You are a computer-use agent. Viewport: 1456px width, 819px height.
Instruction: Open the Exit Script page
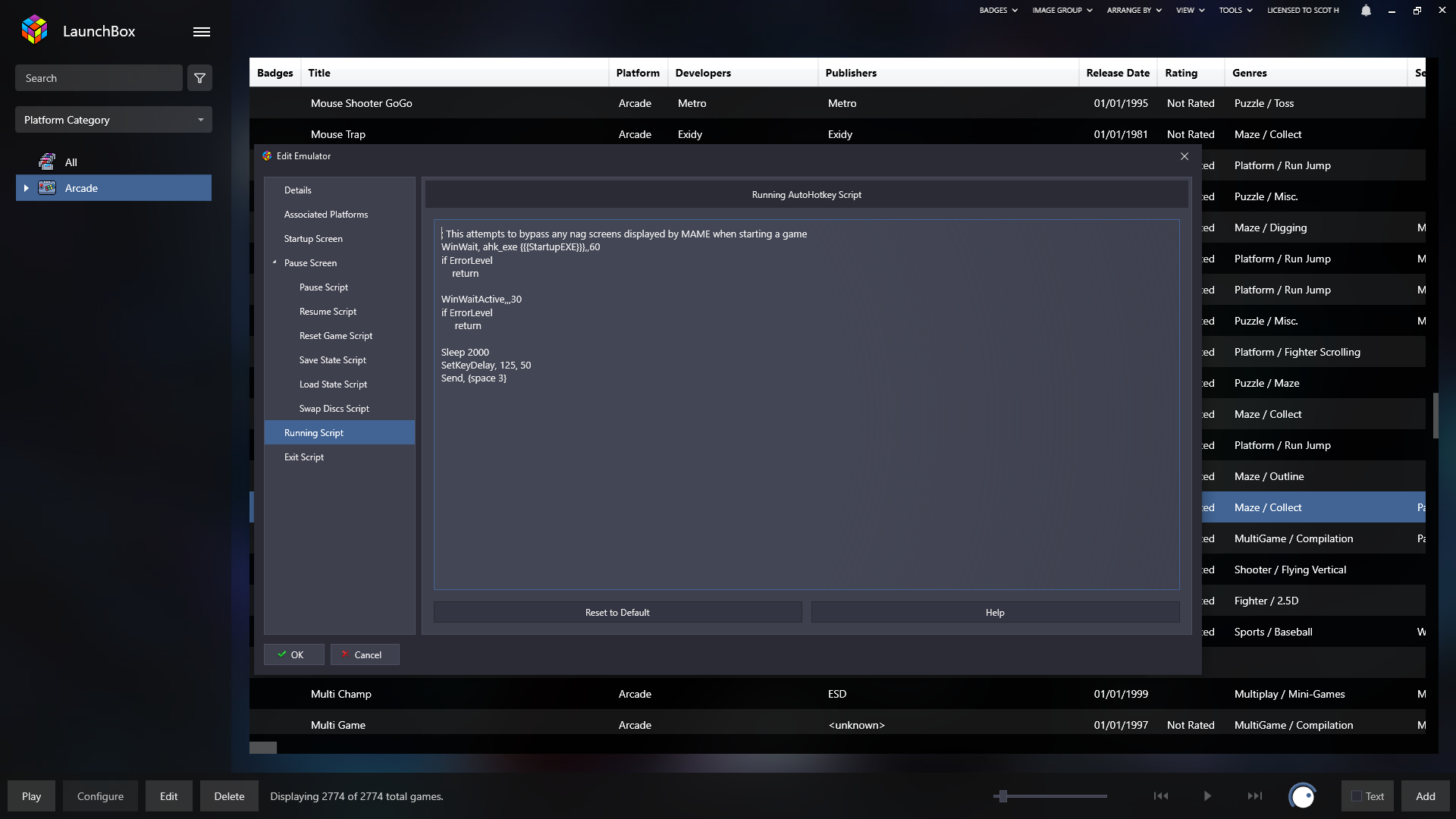[340, 457]
